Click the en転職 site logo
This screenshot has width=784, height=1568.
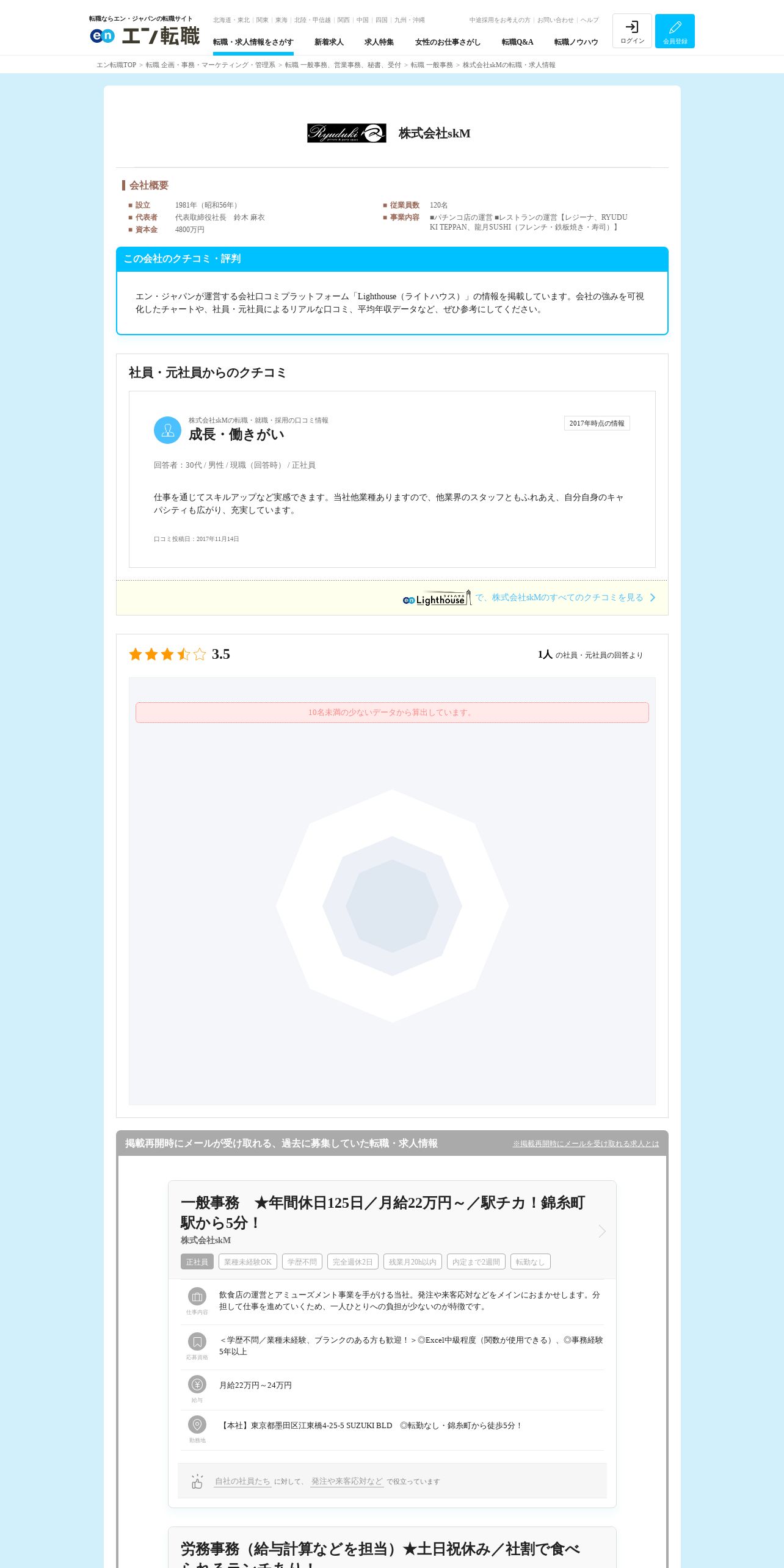pos(145,36)
